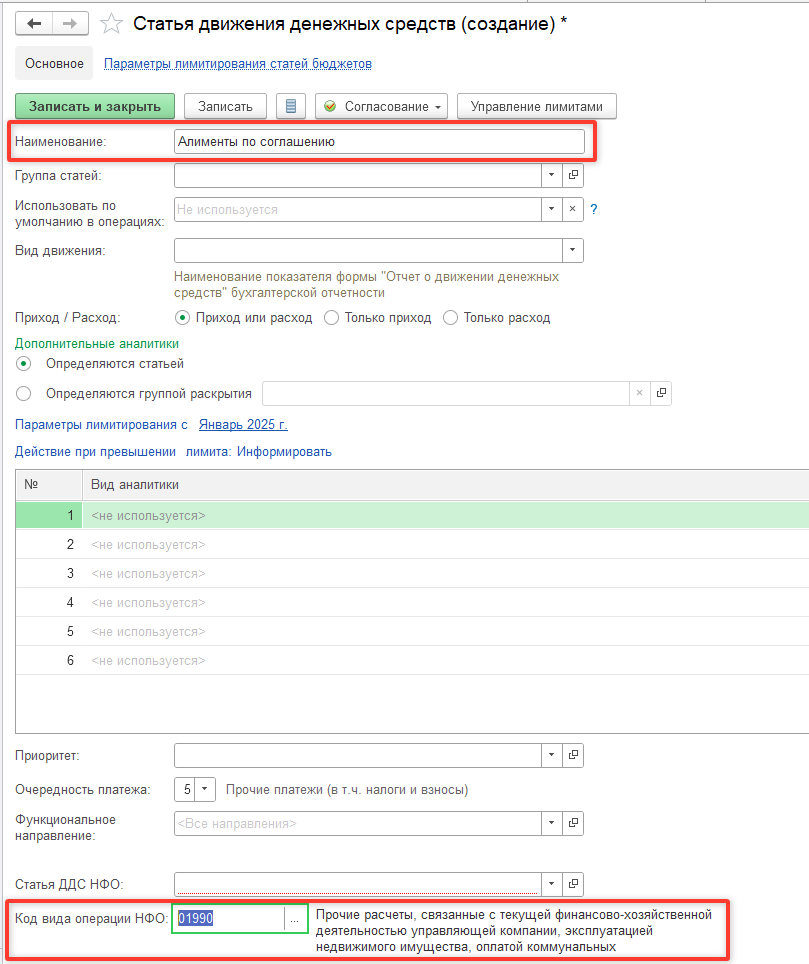809x964 pixels.
Task: Open the Январь 2025 г. link
Action: 243,425
